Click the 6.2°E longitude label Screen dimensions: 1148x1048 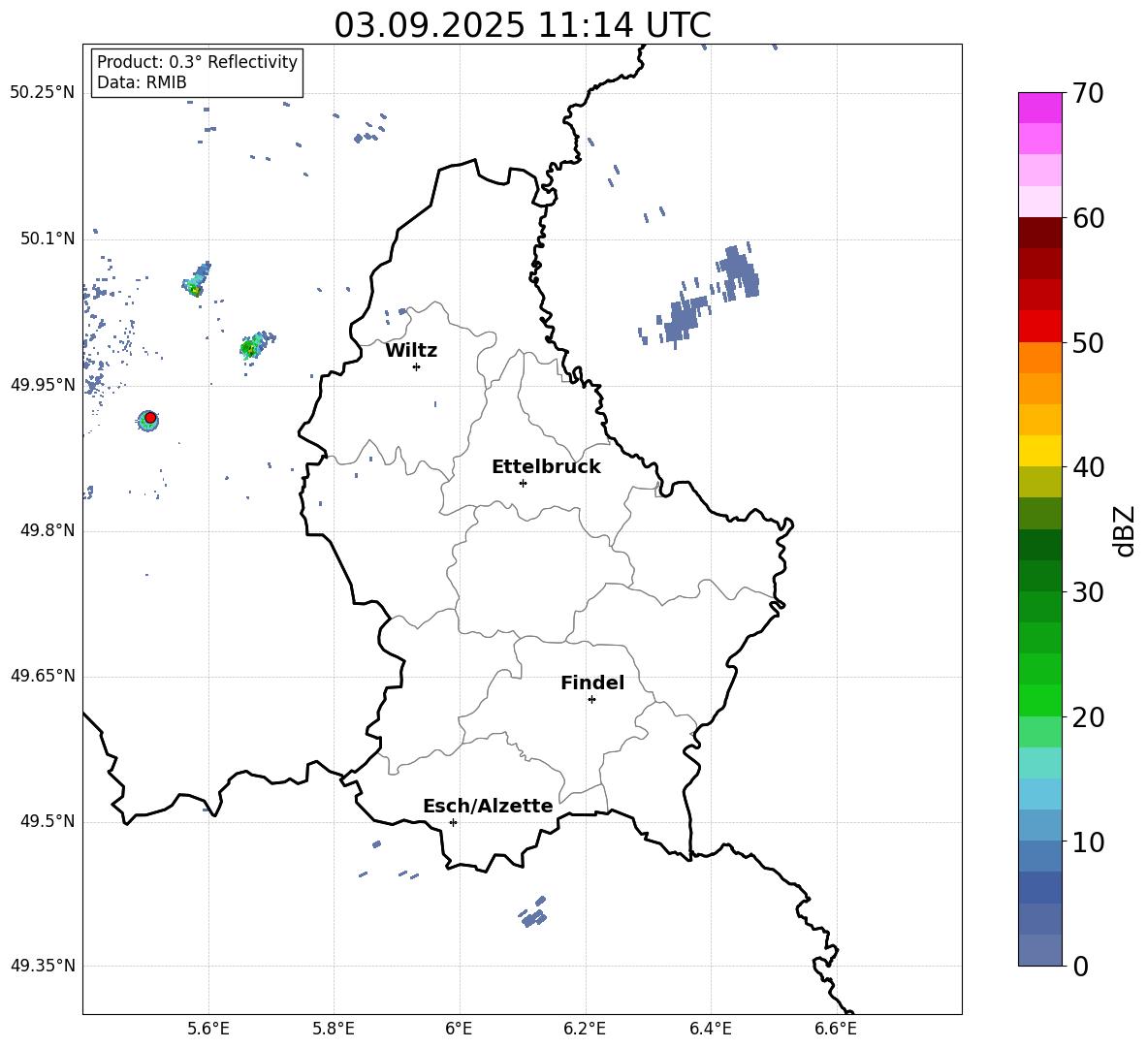[x=585, y=1029]
